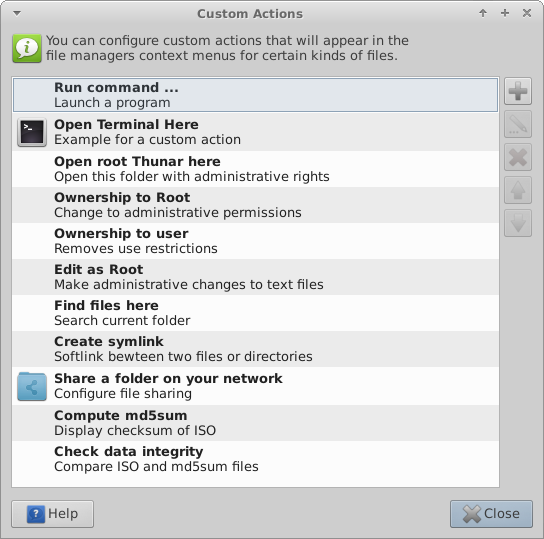Image resolution: width=544 pixels, height=539 pixels.
Task: Select the Compute md5sum action
Action: [x=255, y=423]
